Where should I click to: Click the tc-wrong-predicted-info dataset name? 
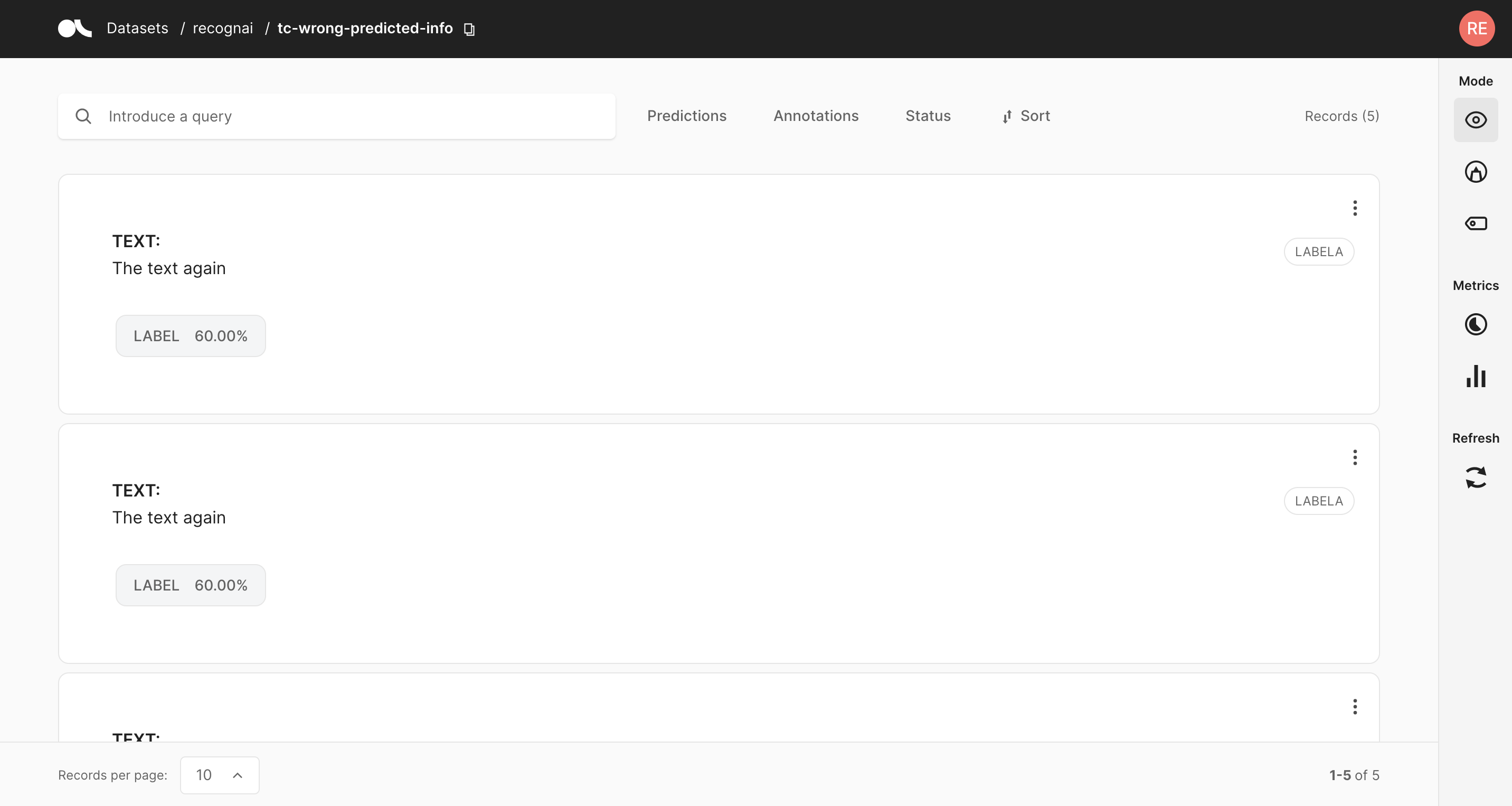(365, 28)
